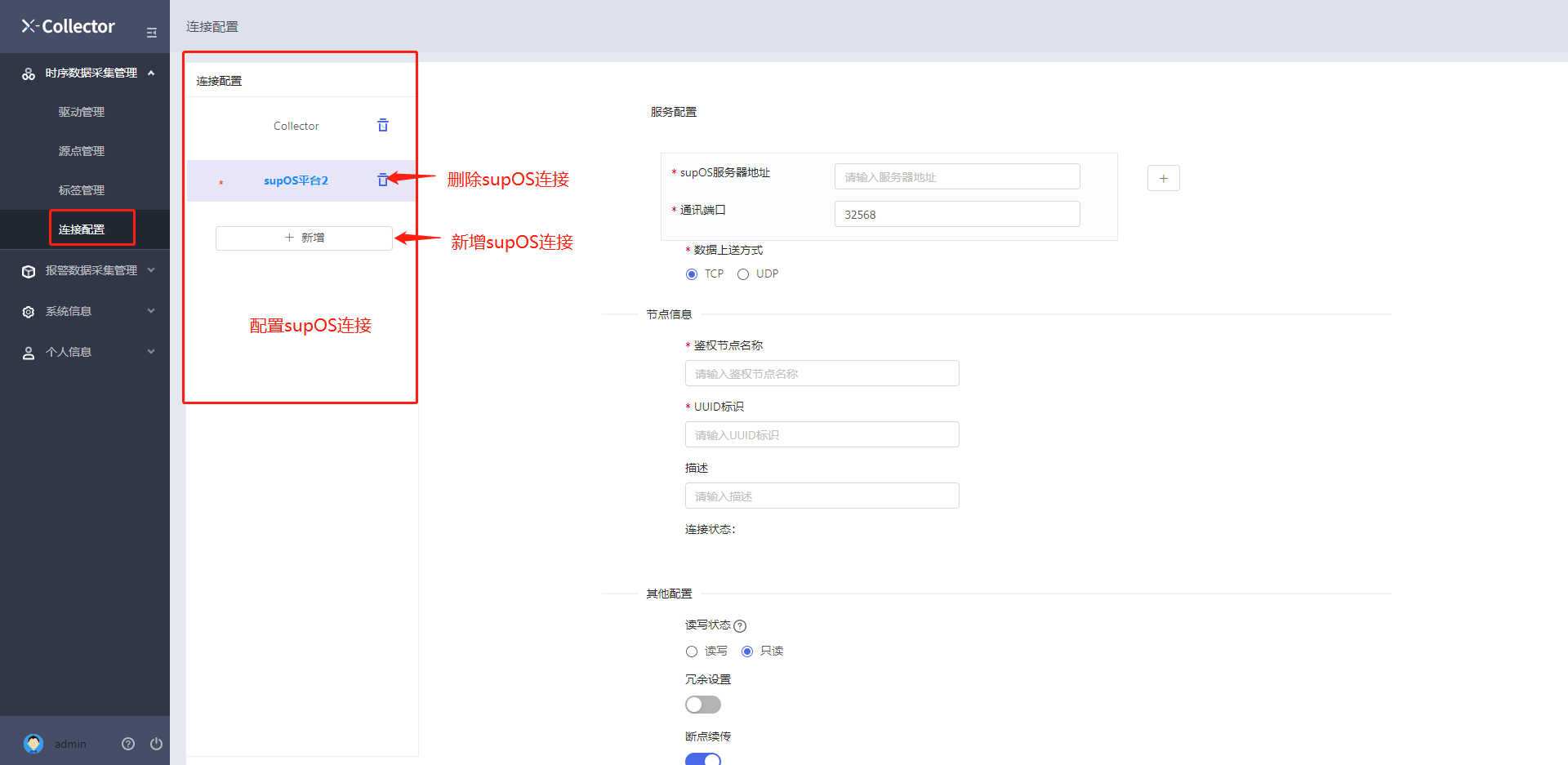Open 驱动管理 in the sidebar
The height and width of the screenshot is (765, 1568).
82,112
